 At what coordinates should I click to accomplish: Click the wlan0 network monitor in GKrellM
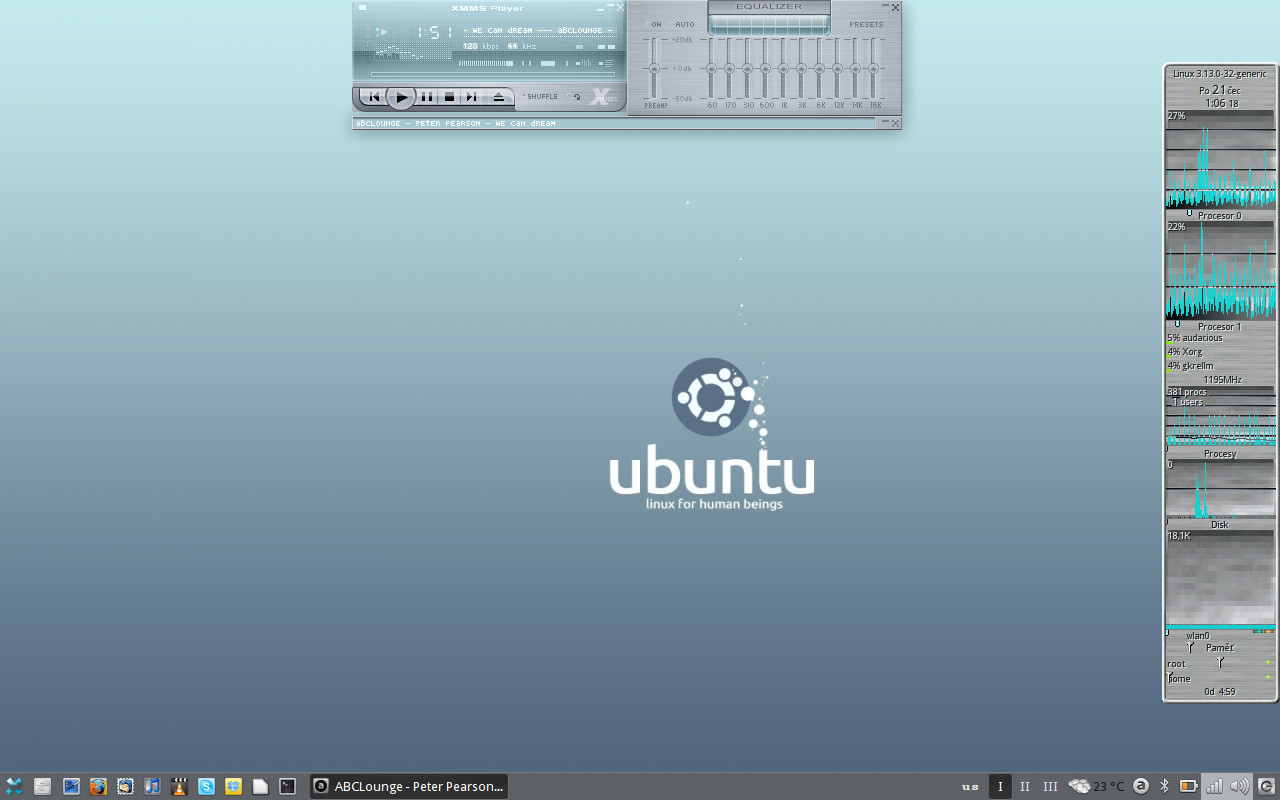click(1220, 580)
